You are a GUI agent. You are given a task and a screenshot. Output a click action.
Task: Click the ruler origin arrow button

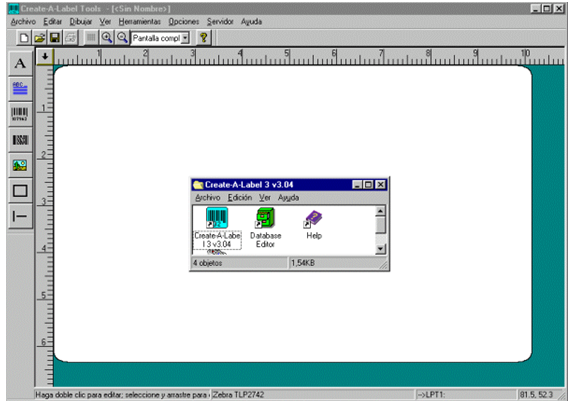point(45,57)
